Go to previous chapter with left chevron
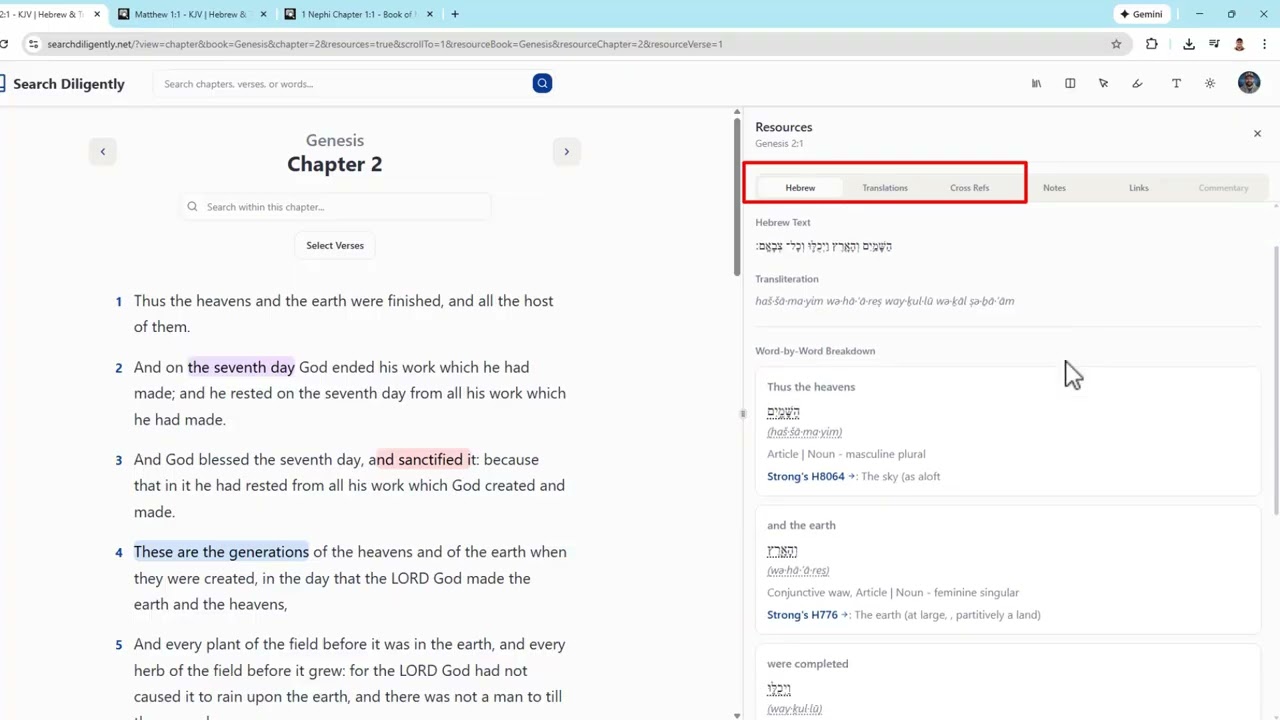 pyautogui.click(x=102, y=152)
